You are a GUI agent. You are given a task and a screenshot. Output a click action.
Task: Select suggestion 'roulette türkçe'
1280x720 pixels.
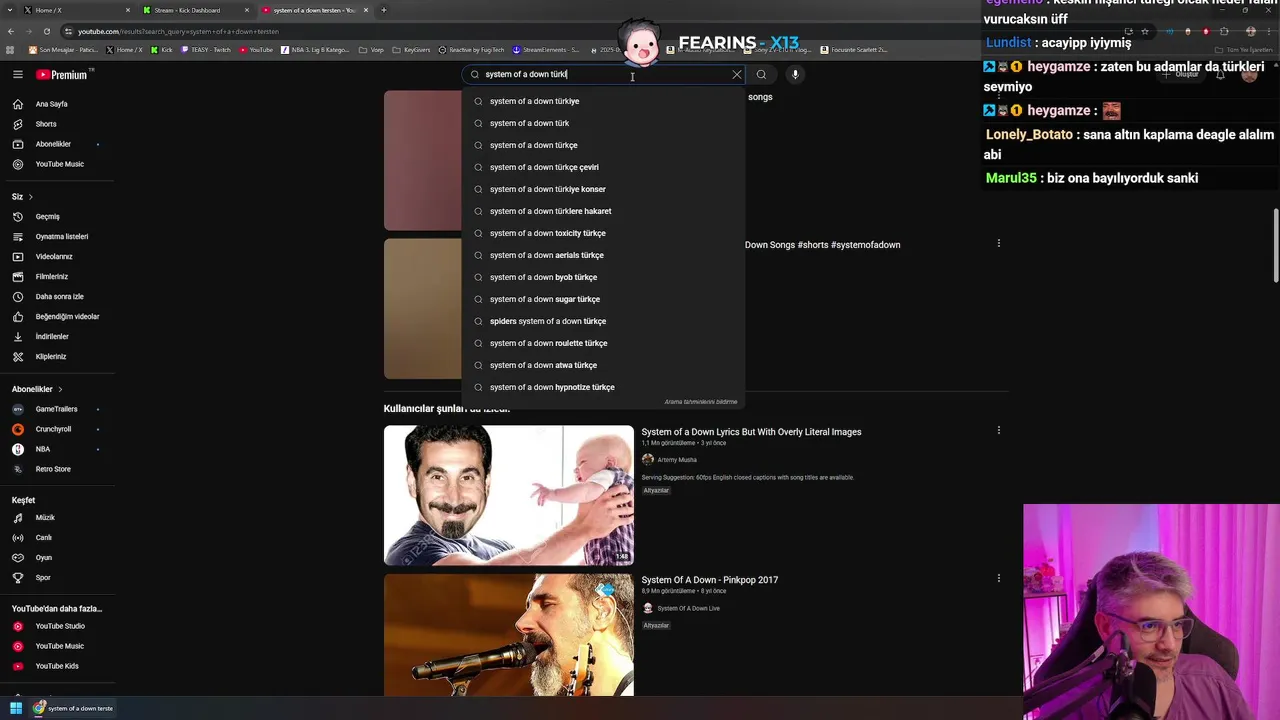603,343
